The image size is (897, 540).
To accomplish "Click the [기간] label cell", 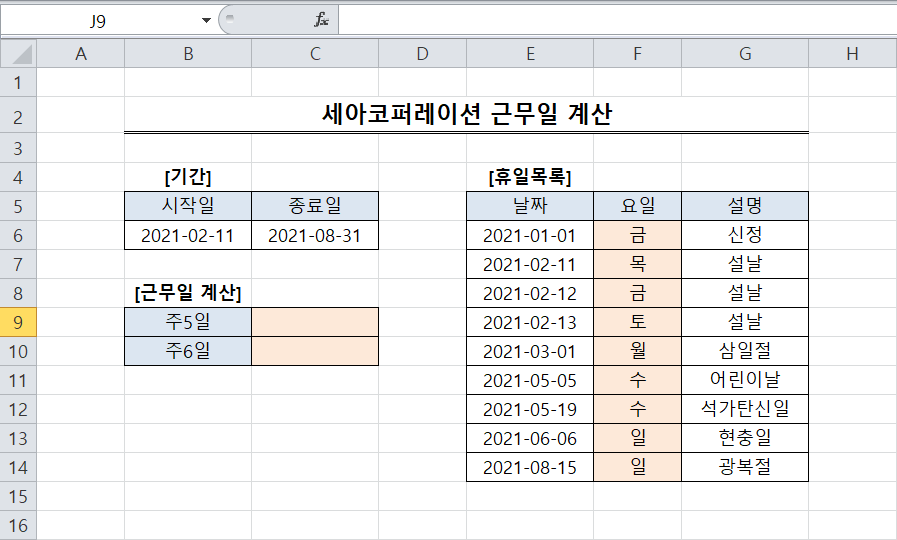I will pos(188,177).
